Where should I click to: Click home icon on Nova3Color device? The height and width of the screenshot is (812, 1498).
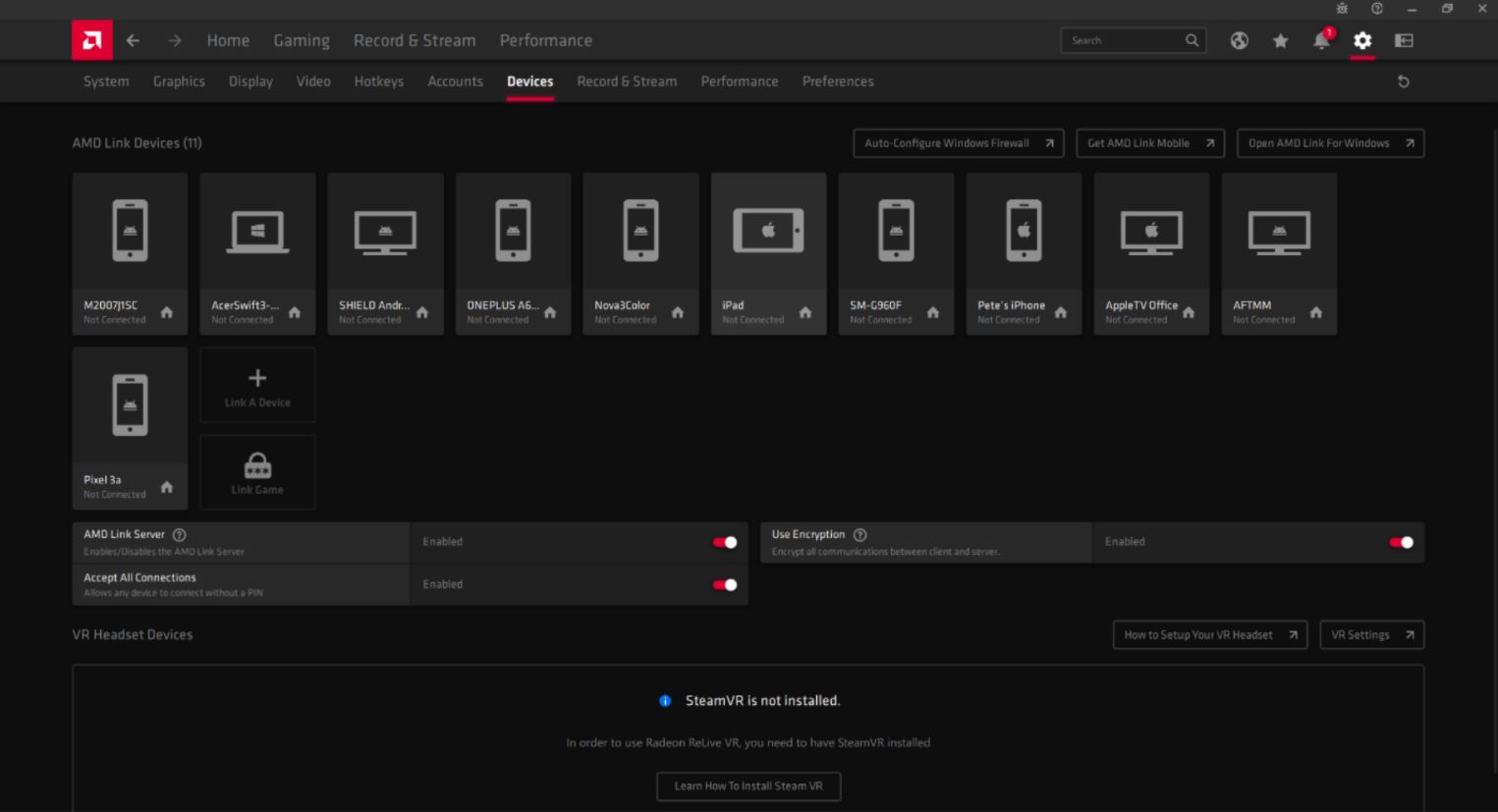coord(678,312)
